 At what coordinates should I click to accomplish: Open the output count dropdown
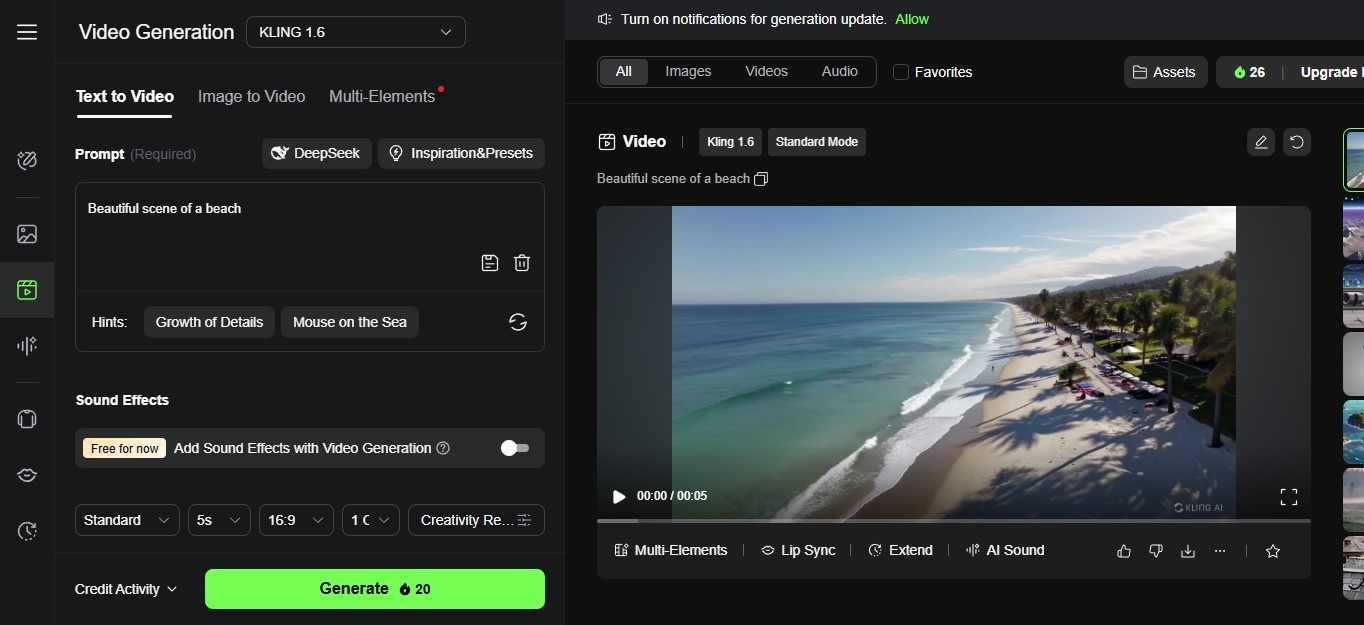pyautogui.click(x=371, y=520)
